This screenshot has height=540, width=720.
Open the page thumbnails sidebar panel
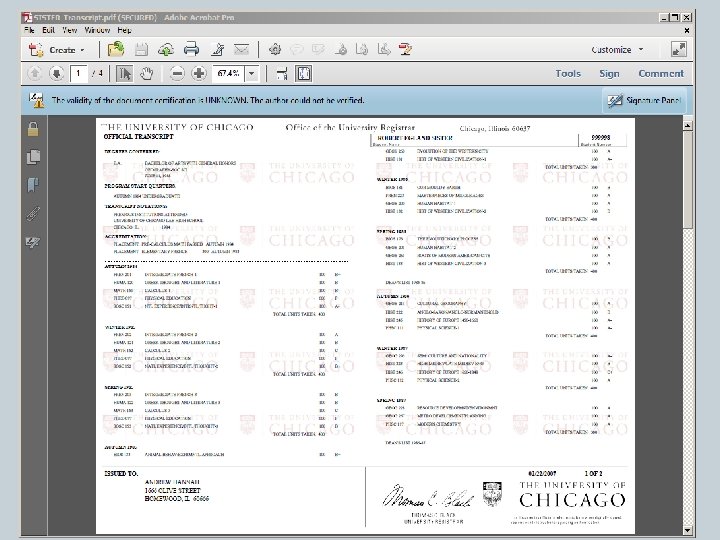click(x=33, y=157)
